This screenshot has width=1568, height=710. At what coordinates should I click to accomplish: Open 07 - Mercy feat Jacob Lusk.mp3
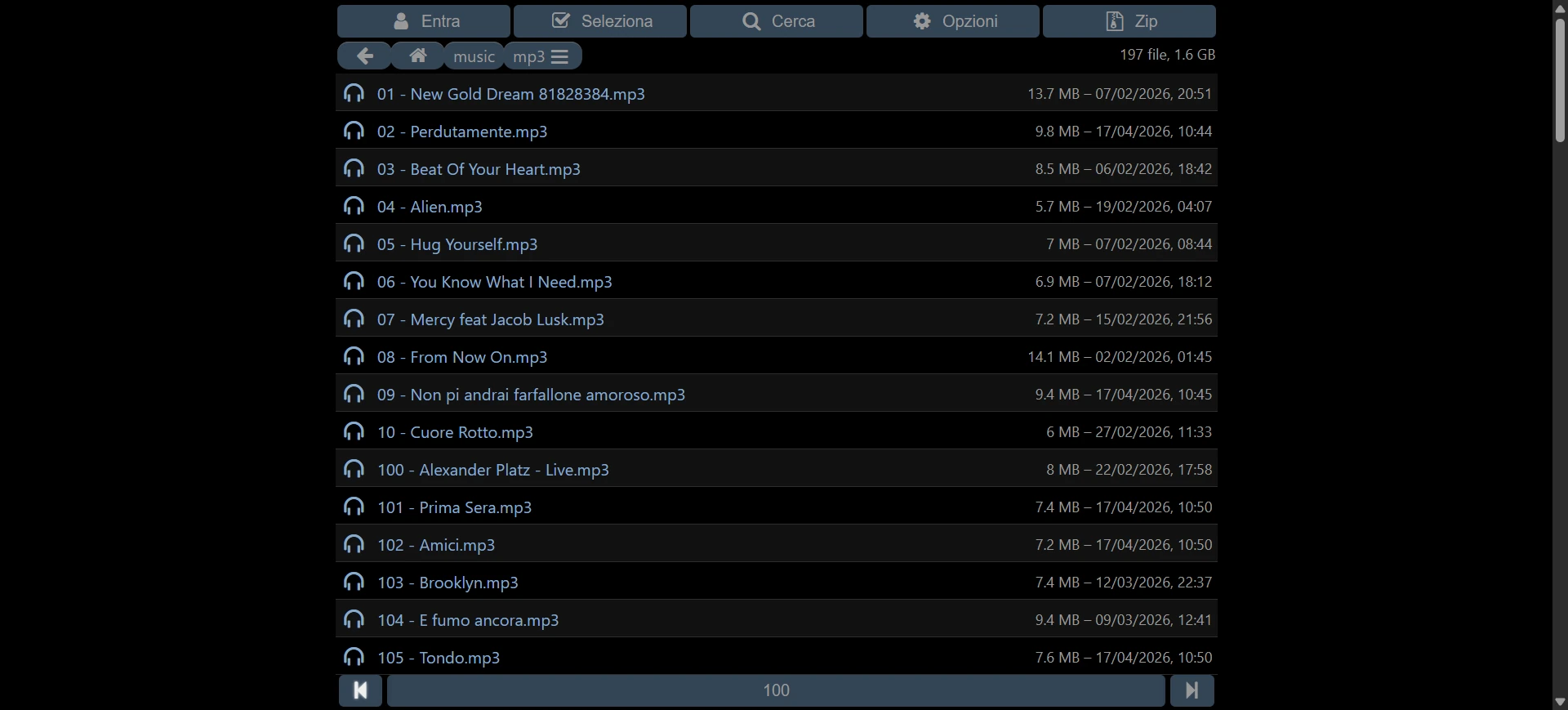coord(490,319)
